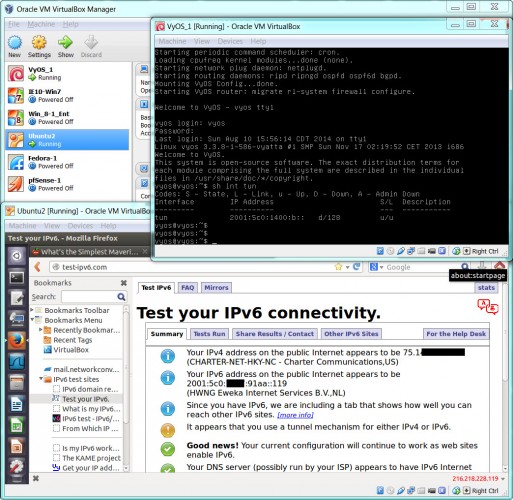This screenshot has height=500, width=513.
Task: Open Other IPv6 Sites tab
Action: pos(351,334)
